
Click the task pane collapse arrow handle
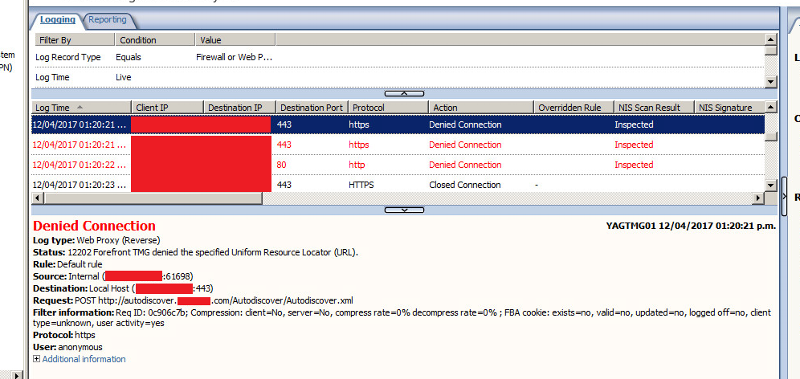(785, 197)
